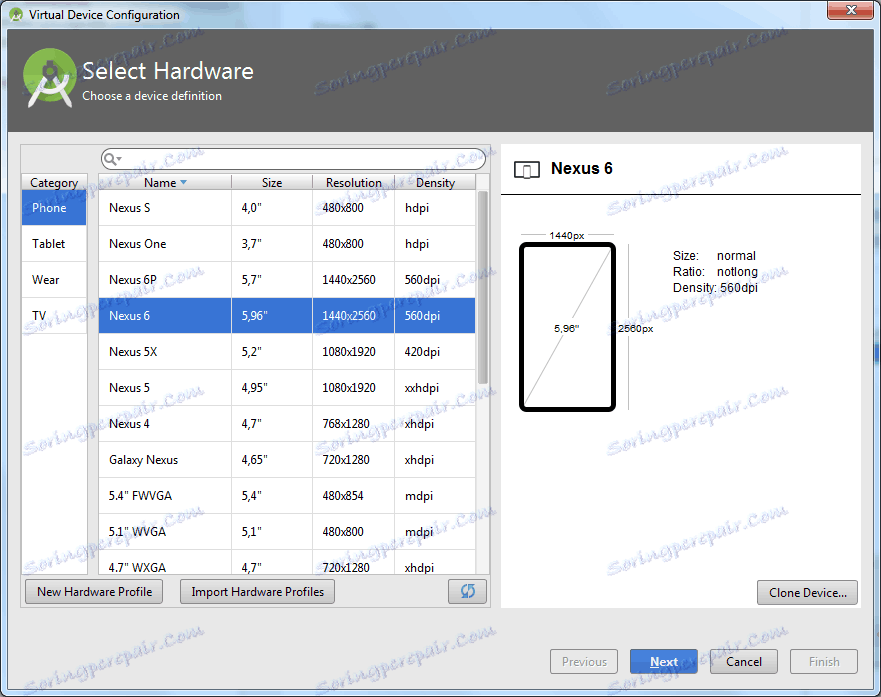The width and height of the screenshot is (881, 697).
Task: Click the Clone Device button
Action: [x=806, y=592]
